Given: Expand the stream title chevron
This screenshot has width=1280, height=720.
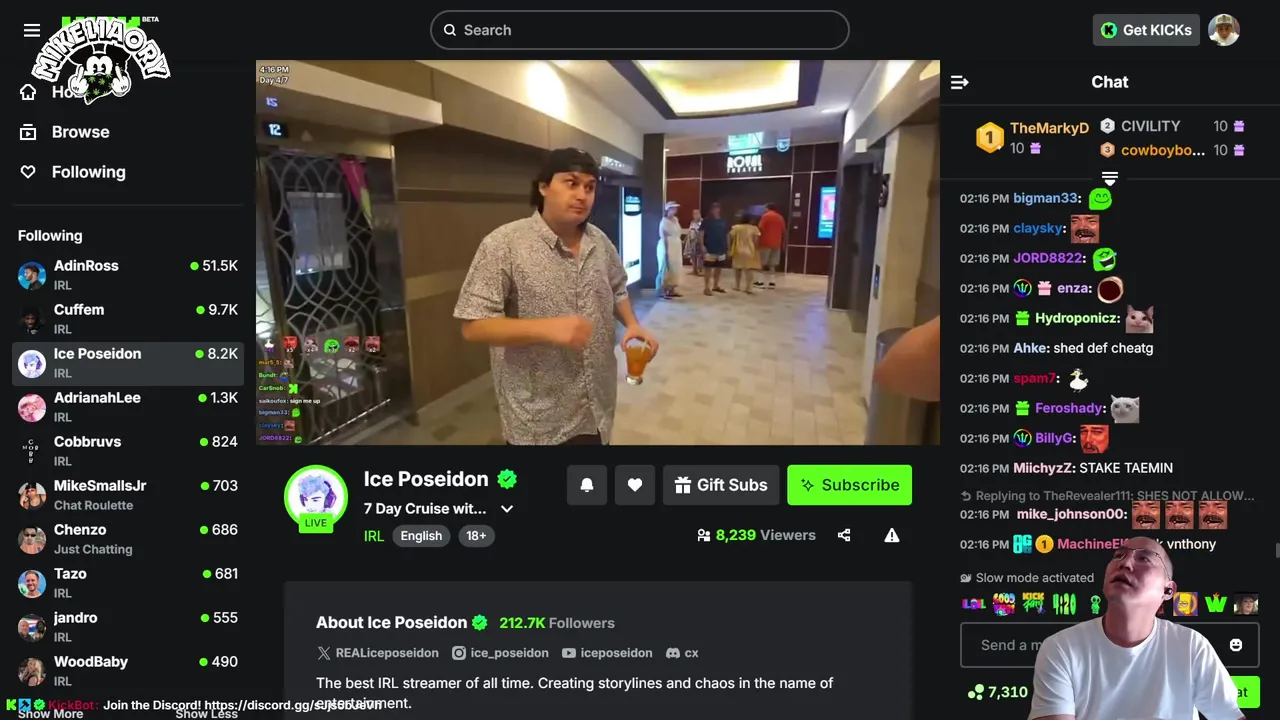Looking at the screenshot, I should tap(507, 509).
